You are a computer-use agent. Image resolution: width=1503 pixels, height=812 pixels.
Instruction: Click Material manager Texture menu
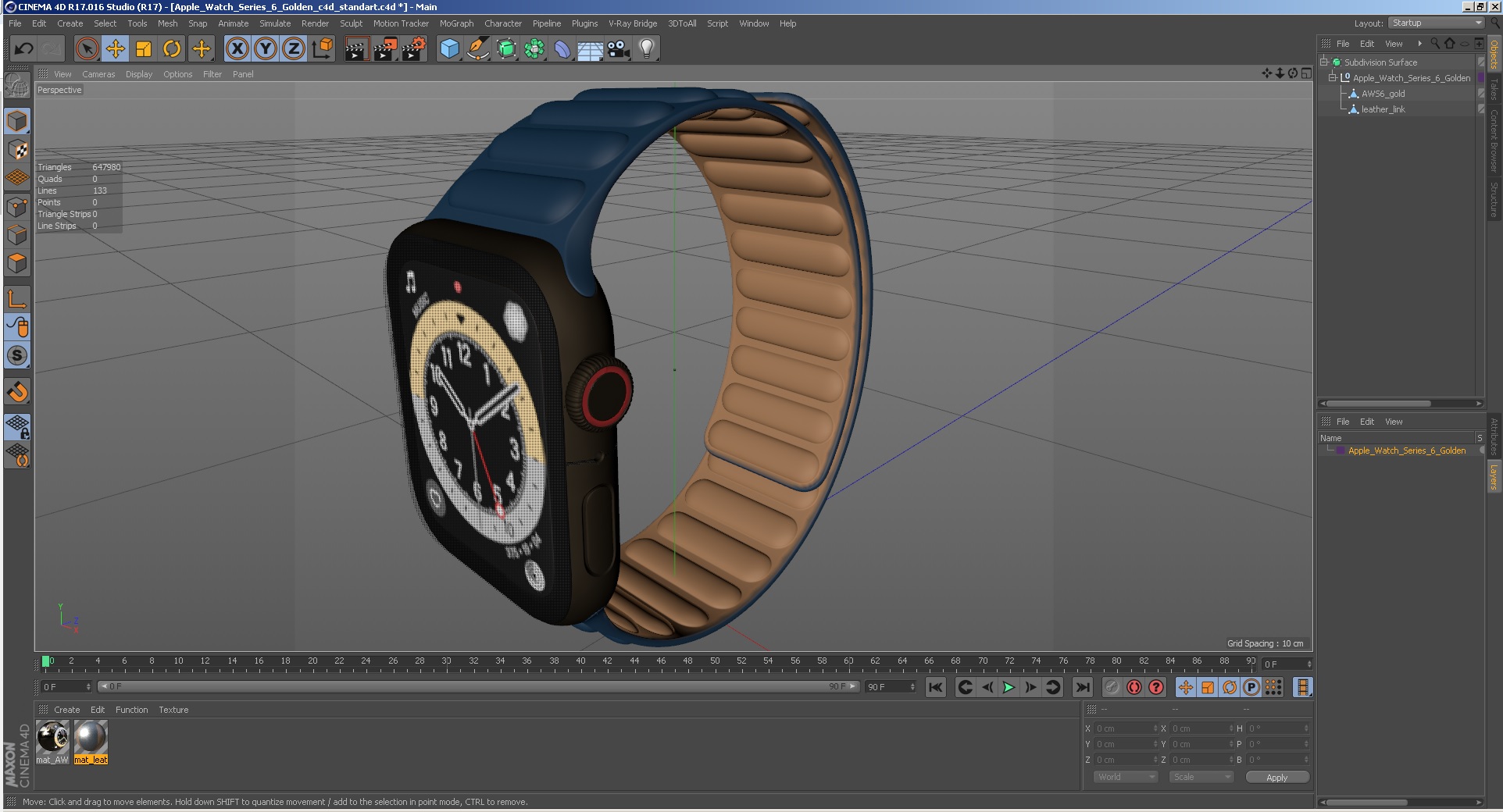[x=173, y=710]
